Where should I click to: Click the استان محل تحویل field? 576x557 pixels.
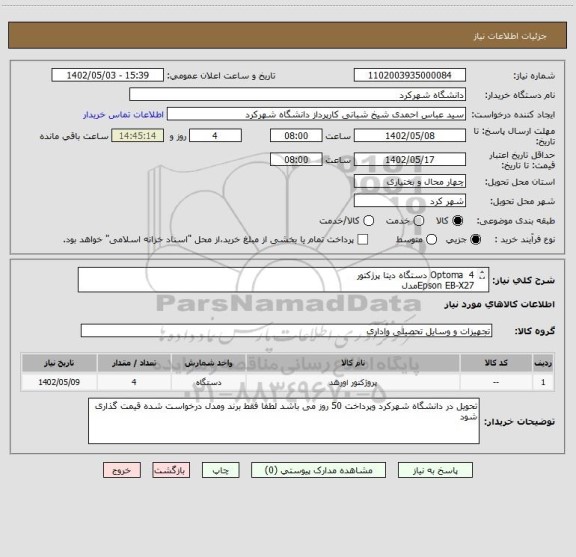click(x=410, y=182)
